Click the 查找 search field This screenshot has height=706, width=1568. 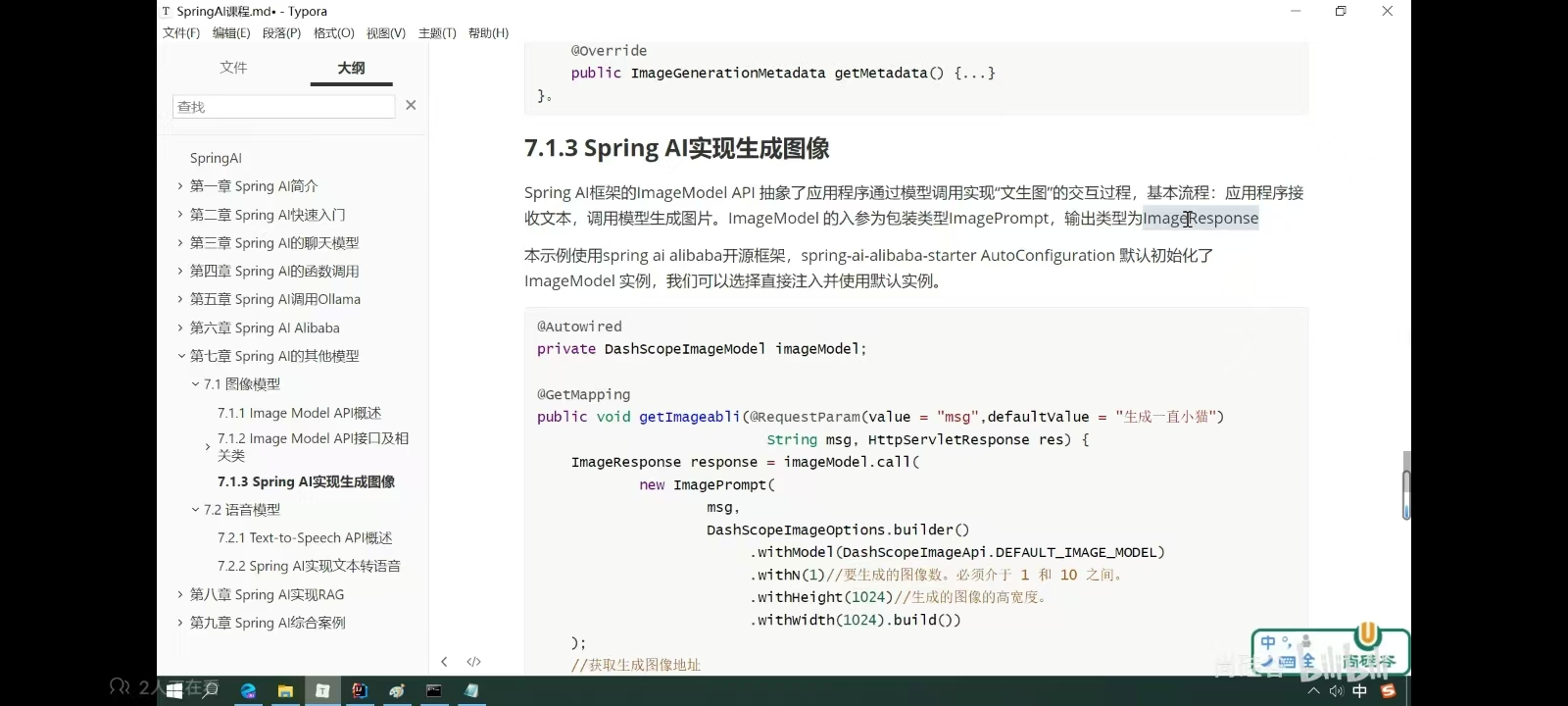click(x=284, y=106)
